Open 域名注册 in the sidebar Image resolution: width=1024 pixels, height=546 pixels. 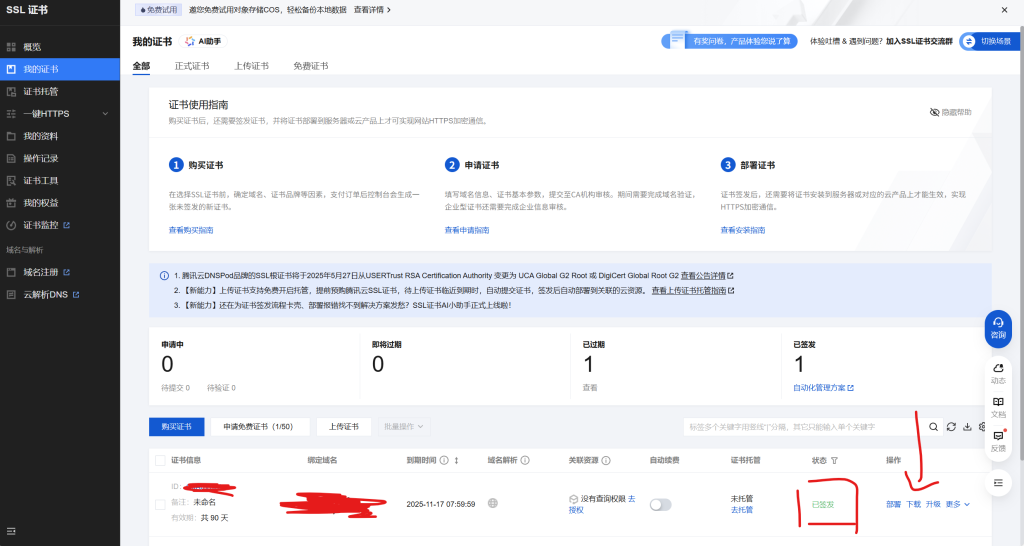(x=46, y=272)
